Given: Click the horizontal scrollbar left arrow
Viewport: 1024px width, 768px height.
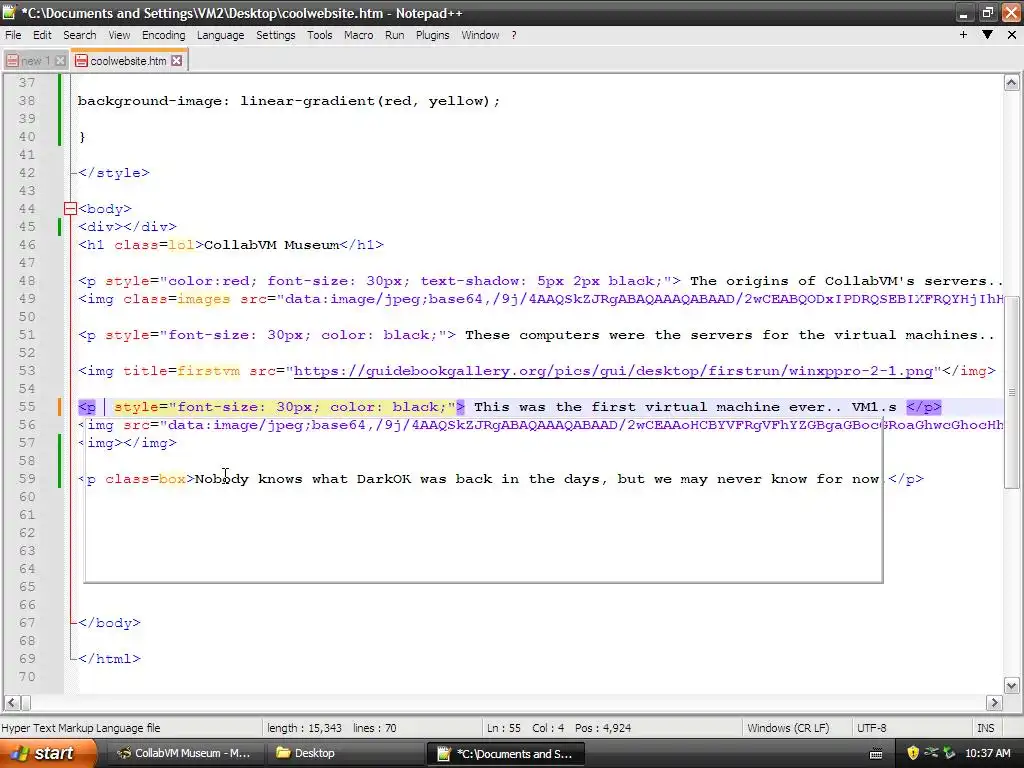Looking at the screenshot, I should (x=12, y=703).
